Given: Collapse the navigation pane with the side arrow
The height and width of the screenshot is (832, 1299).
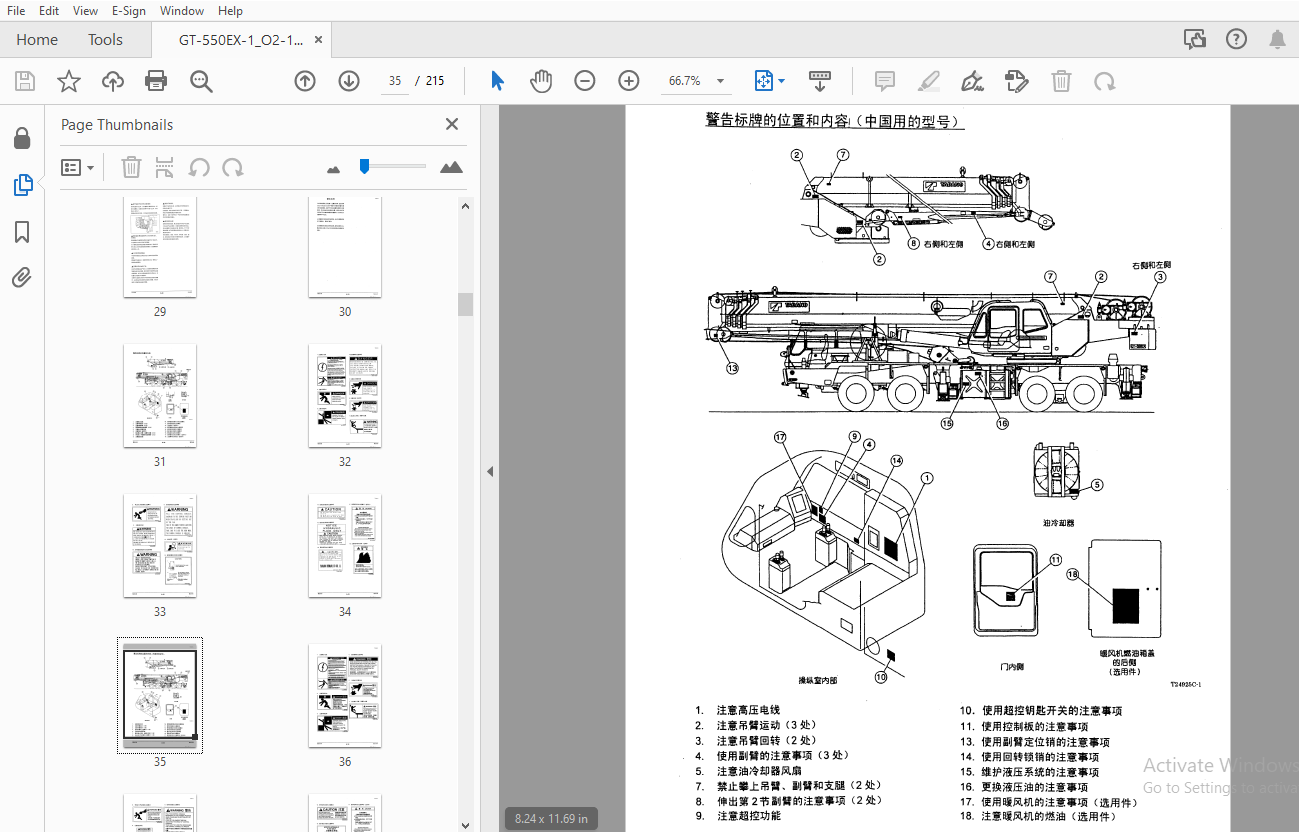Looking at the screenshot, I should [x=490, y=471].
